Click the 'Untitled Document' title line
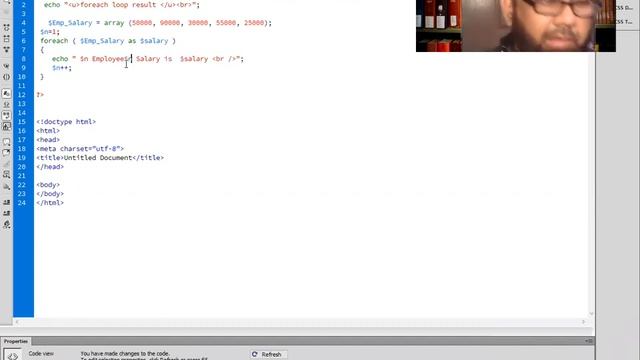640x360 pixels. pos(100,158)
